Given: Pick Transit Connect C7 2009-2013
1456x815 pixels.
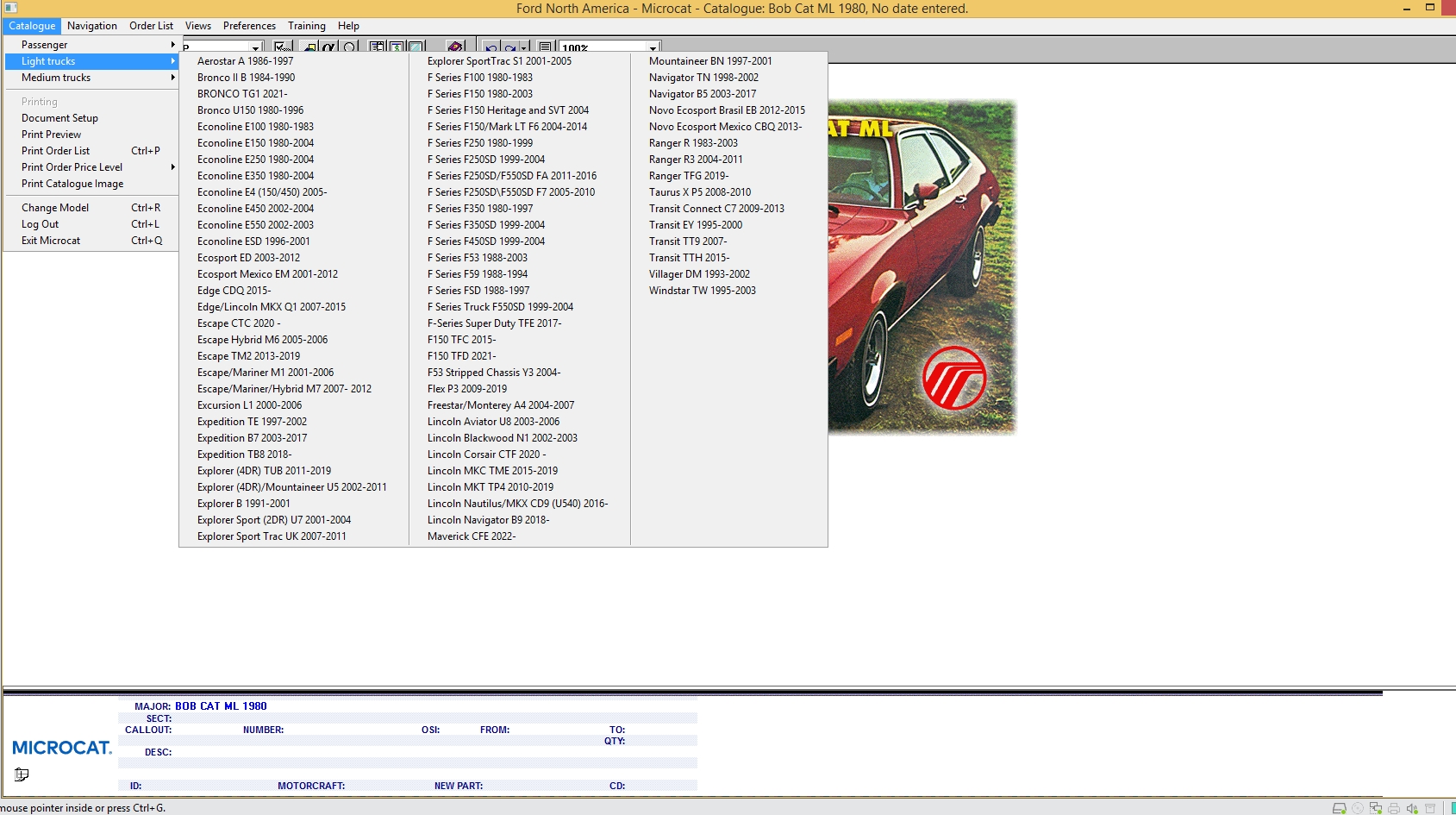Looking at the screenshot, I should (716, 209).
